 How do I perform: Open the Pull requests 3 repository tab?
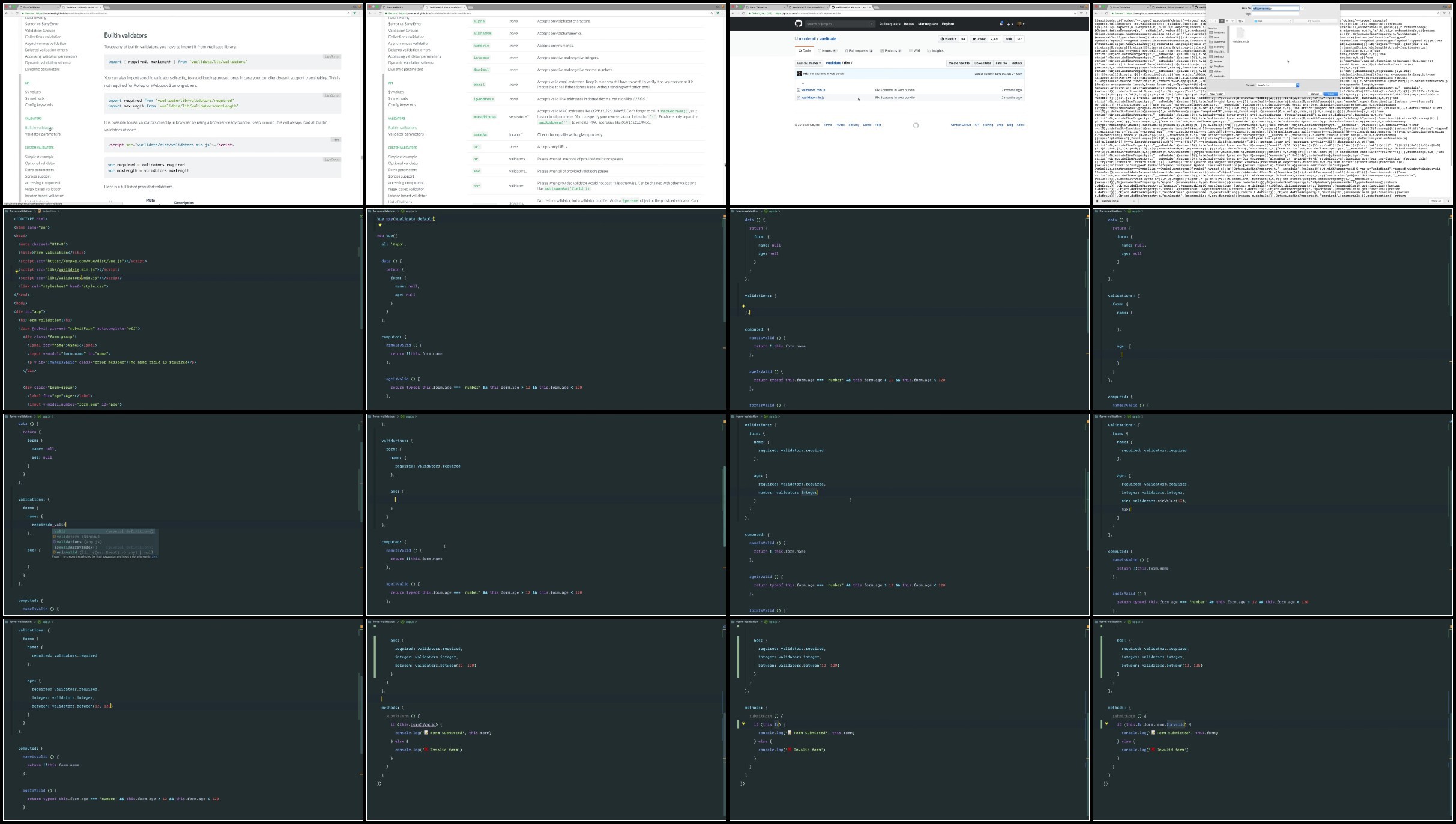pos(859,51)
